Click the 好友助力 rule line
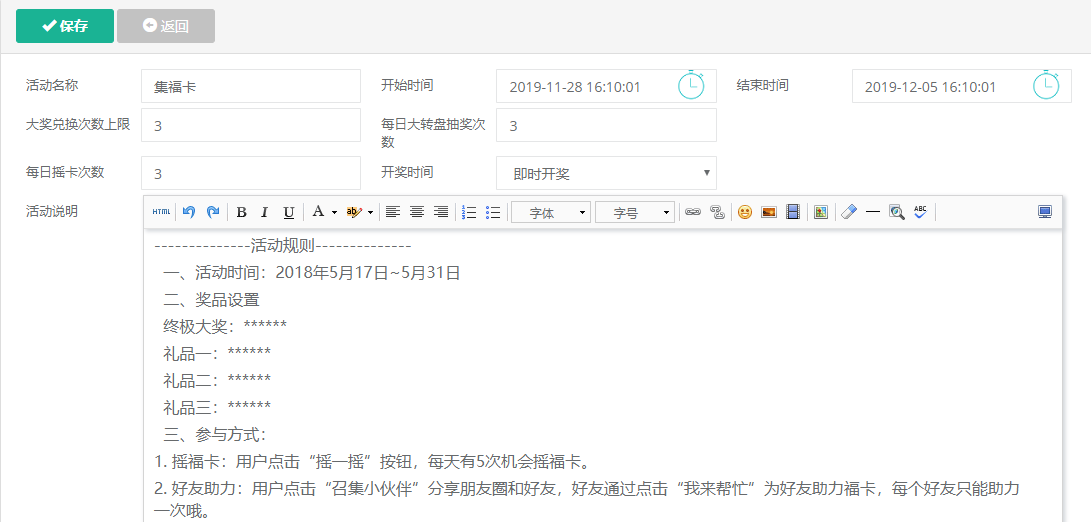Viewport: 1091px width, 522px height. 587,500
